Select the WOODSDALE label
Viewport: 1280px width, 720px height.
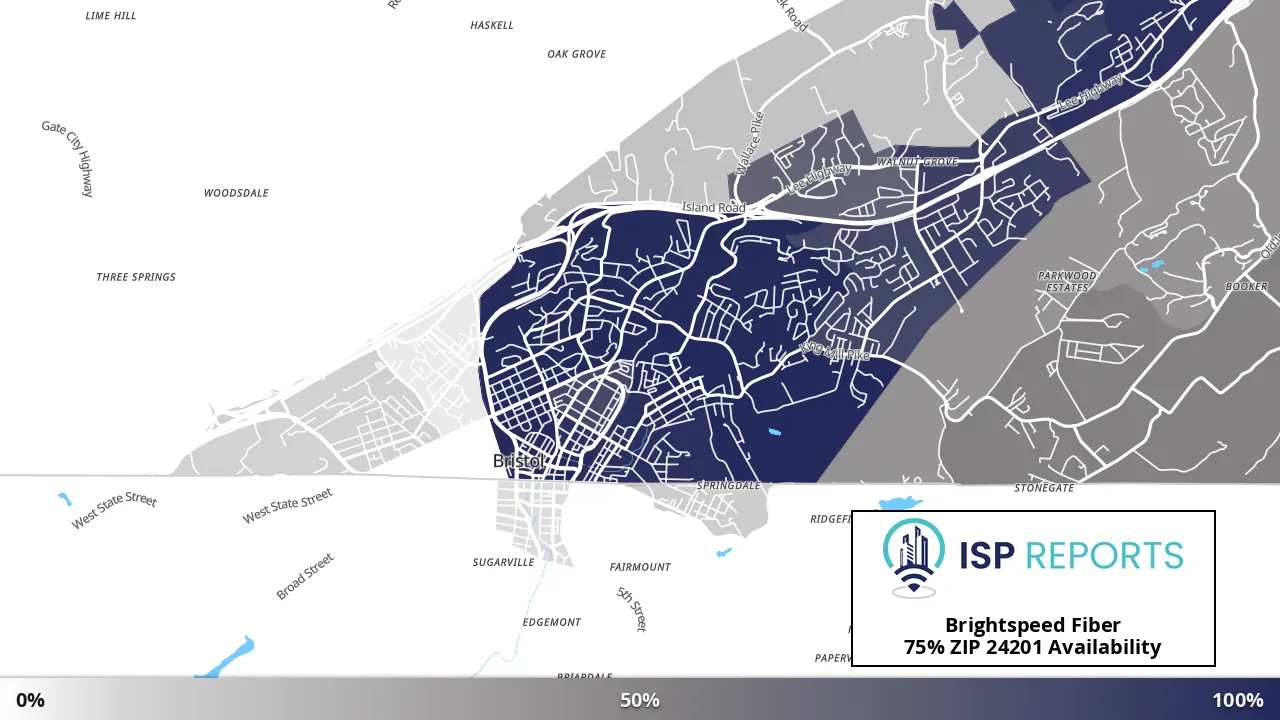236,193
